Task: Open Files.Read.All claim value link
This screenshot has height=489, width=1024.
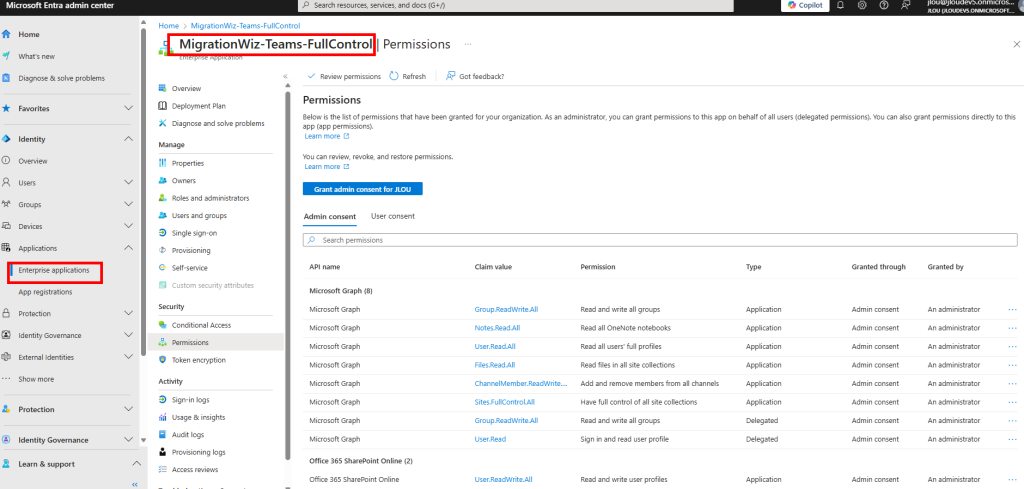Action: pos(495,365)
